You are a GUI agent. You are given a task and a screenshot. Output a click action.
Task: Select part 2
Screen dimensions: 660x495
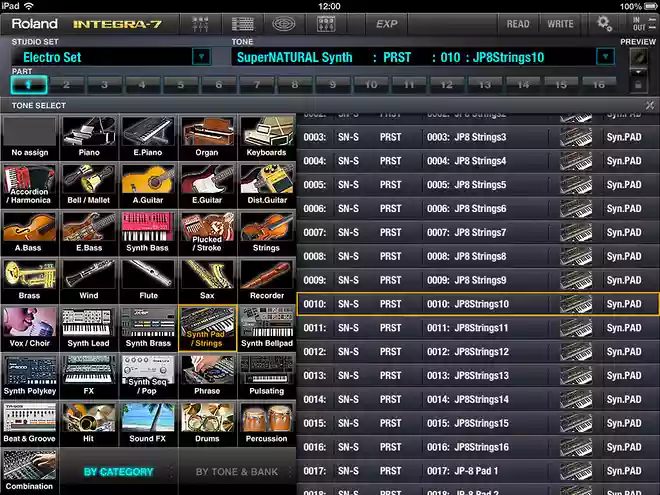66,85
